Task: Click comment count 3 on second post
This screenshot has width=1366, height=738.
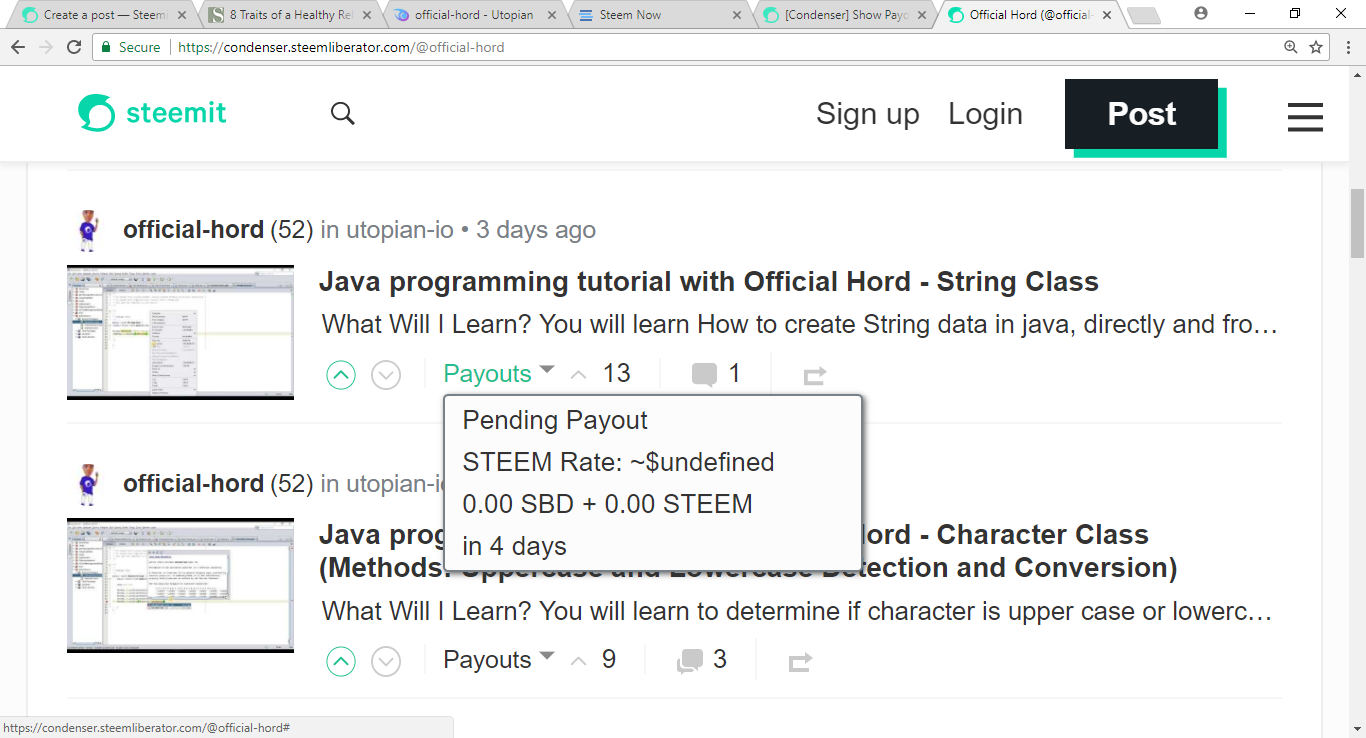Action: [x=720, y=660]
